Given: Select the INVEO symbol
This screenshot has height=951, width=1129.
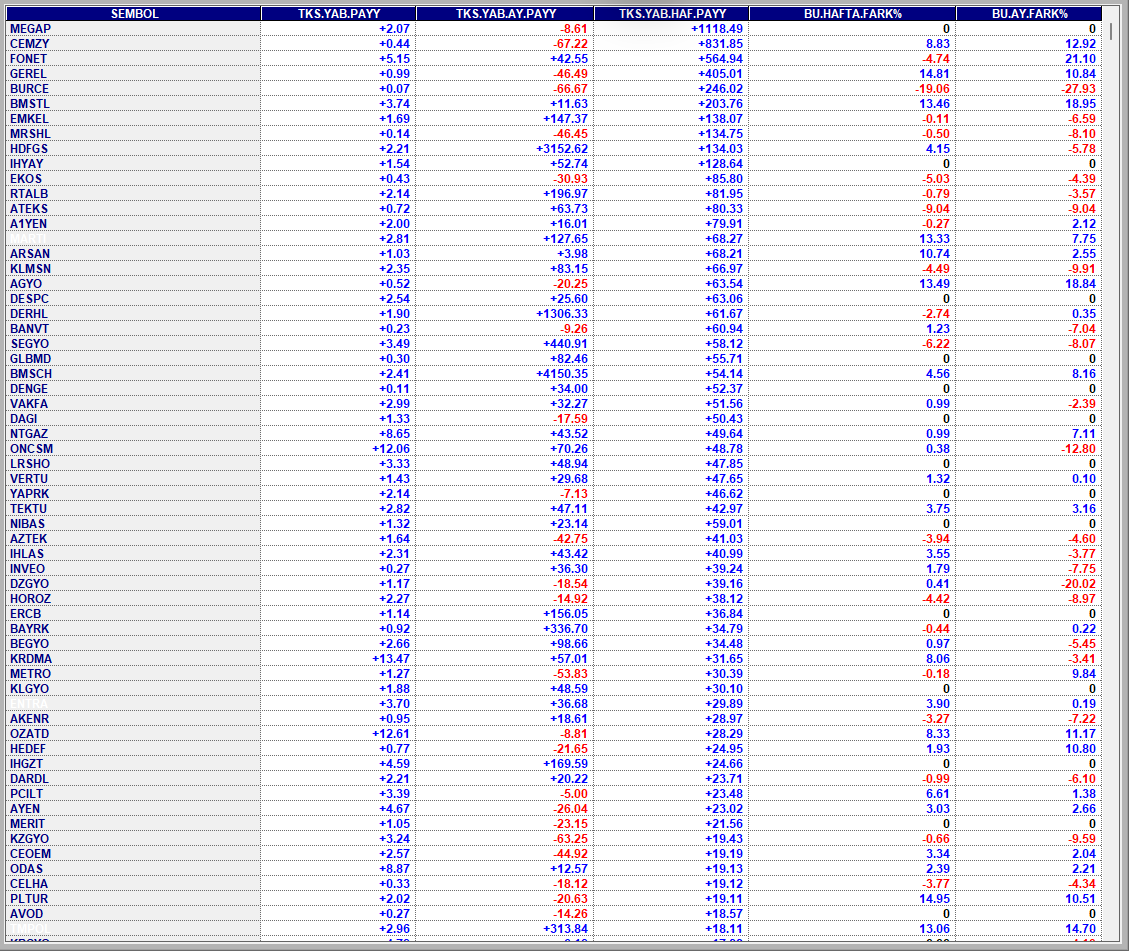Looking at the screenshot, I should point(27,569).
